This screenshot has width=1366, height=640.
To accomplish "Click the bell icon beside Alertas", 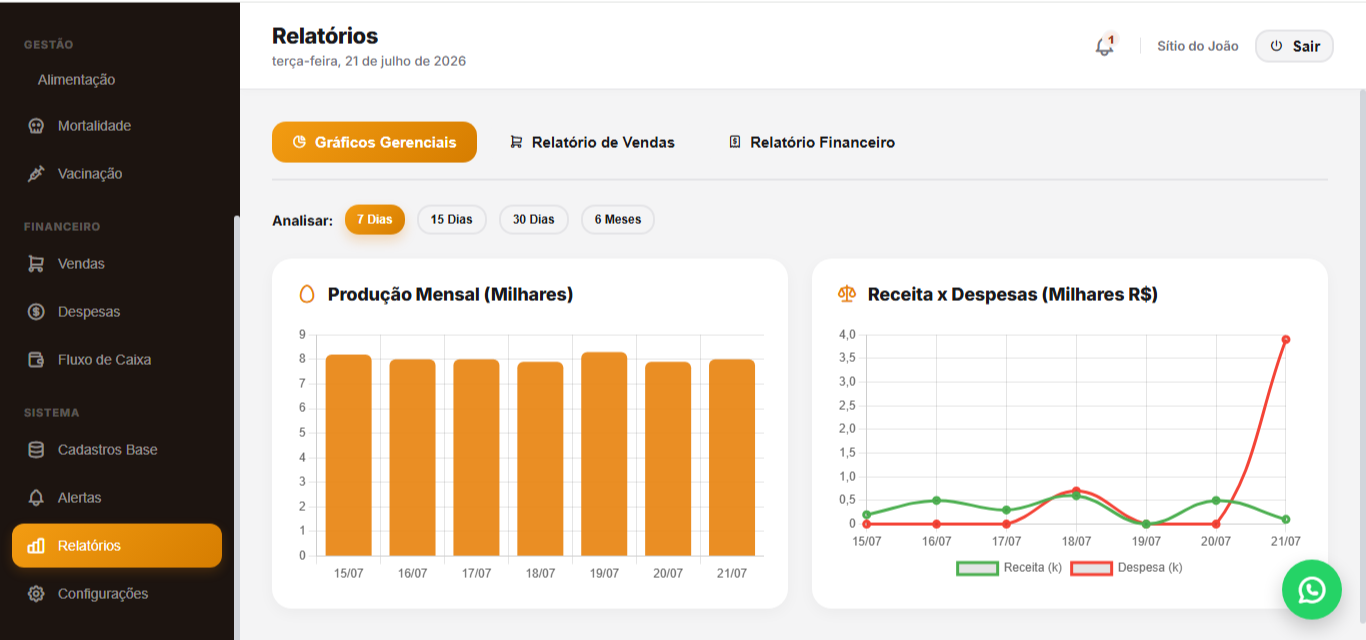I will 36,498.
